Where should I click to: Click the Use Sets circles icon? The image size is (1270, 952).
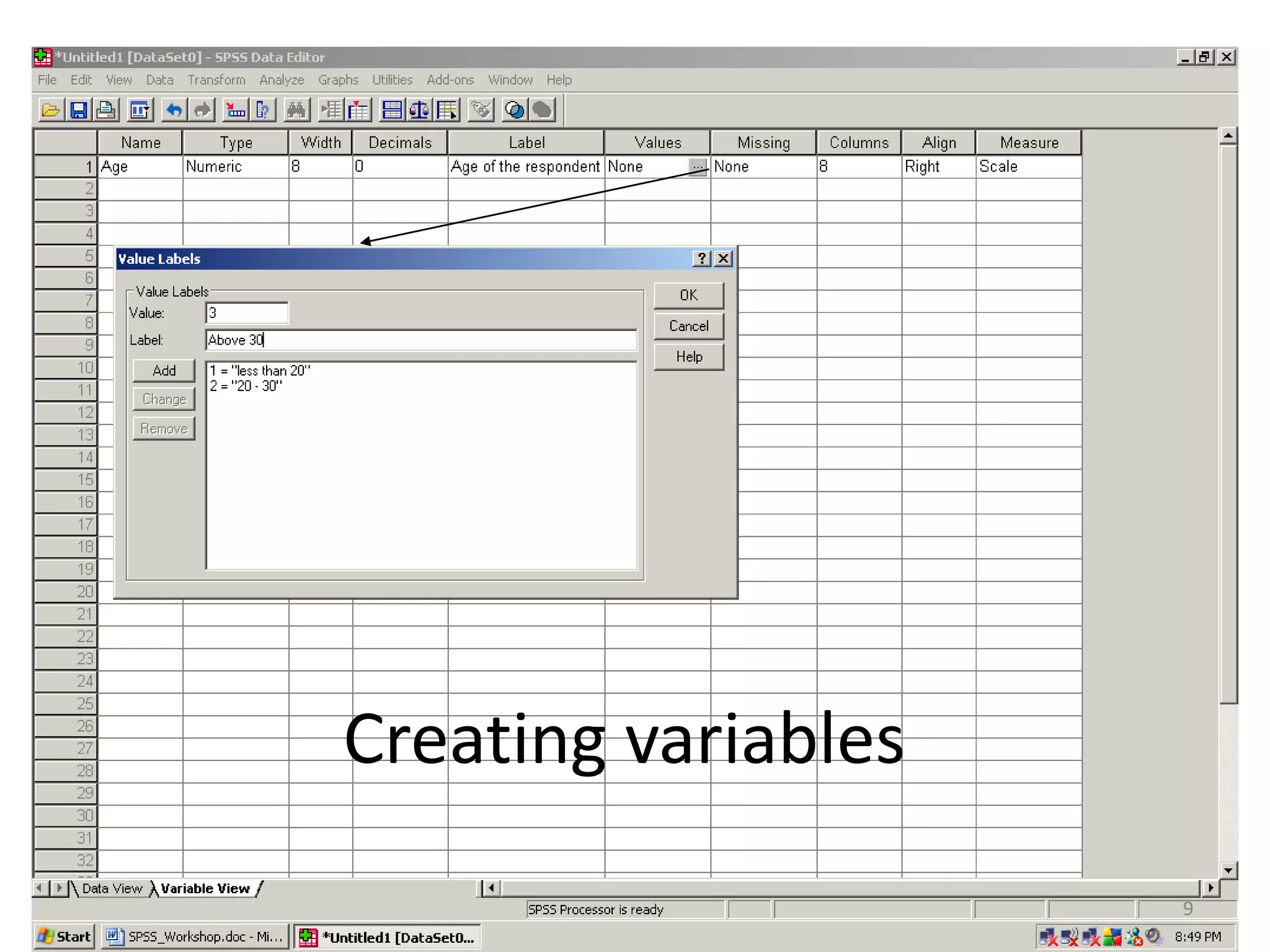pos(514,110)
